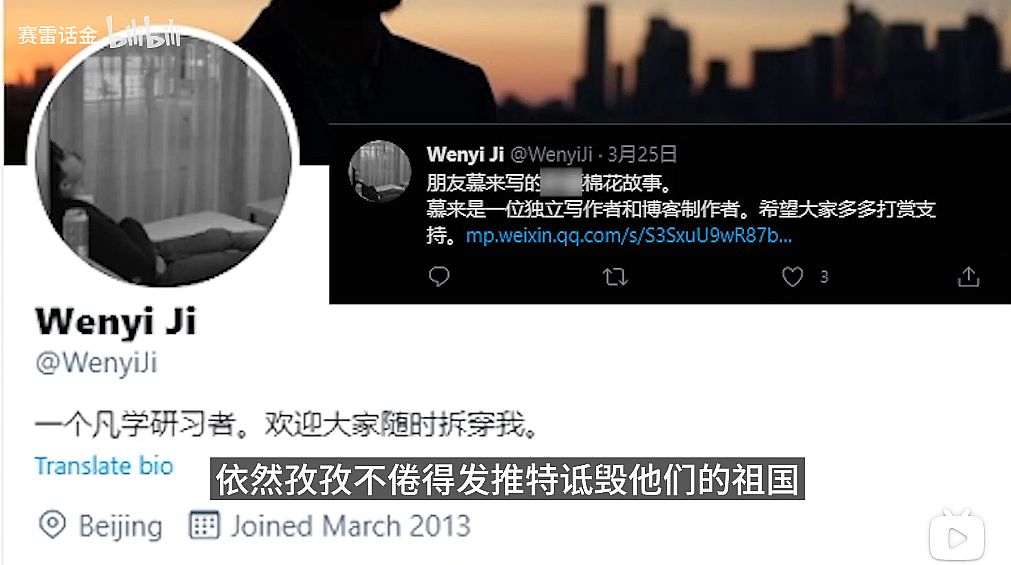Like the tweet with heart icon
This screenshot has width=1011, height=565.
tap(792, 277)
